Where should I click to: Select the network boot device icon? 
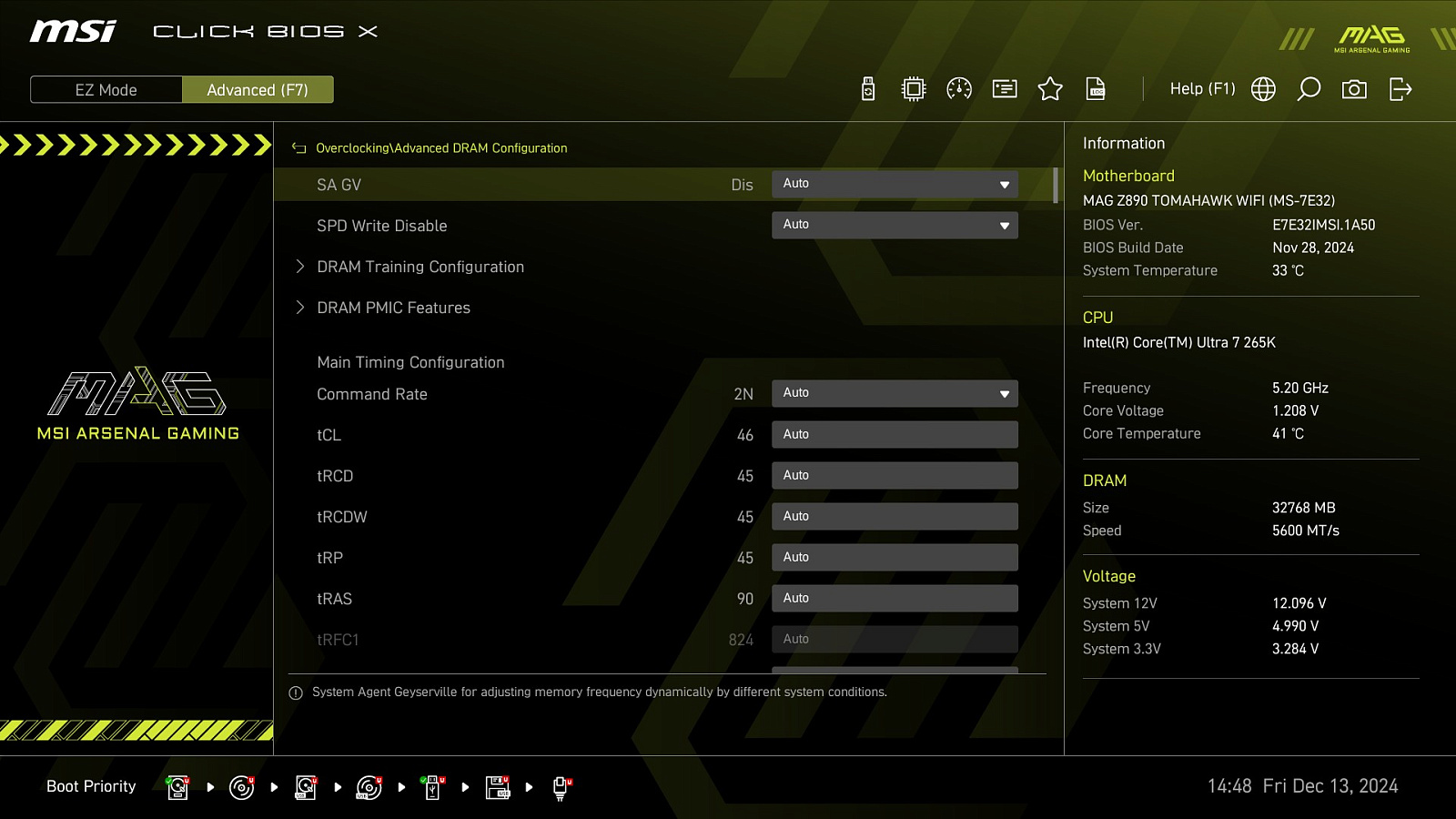click(561, 787)
